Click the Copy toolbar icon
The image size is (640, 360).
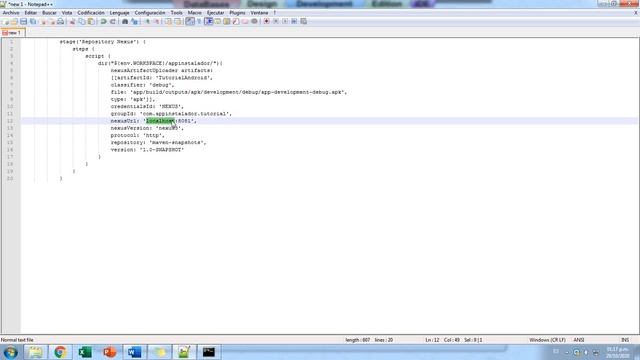pos(82,21)
